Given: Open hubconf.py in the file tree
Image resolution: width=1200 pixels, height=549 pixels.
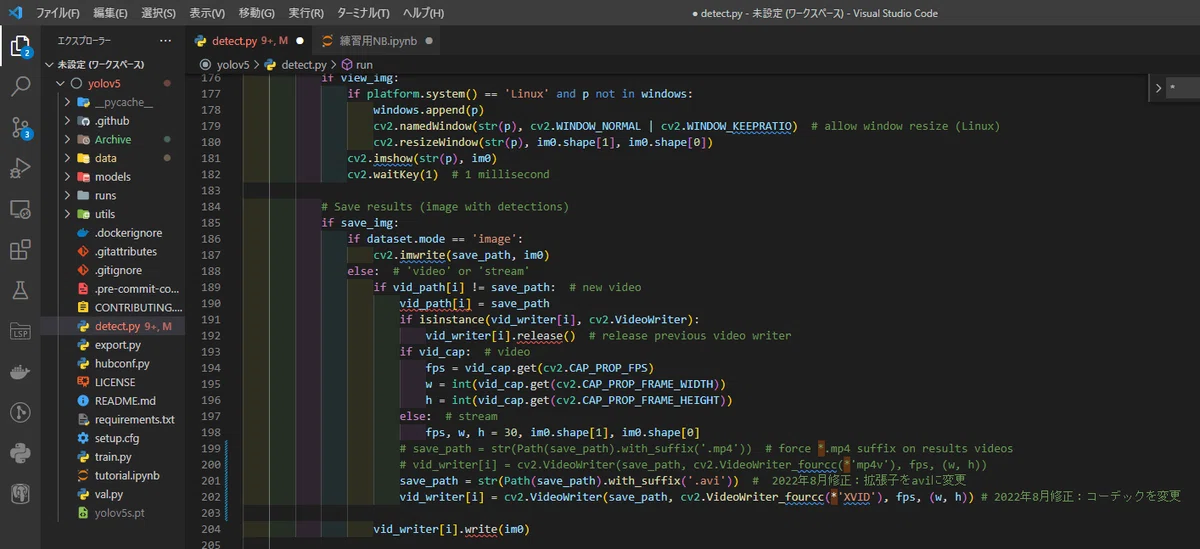Looking at the screenshot, I should pyautogui.click(x=122, y=363).
